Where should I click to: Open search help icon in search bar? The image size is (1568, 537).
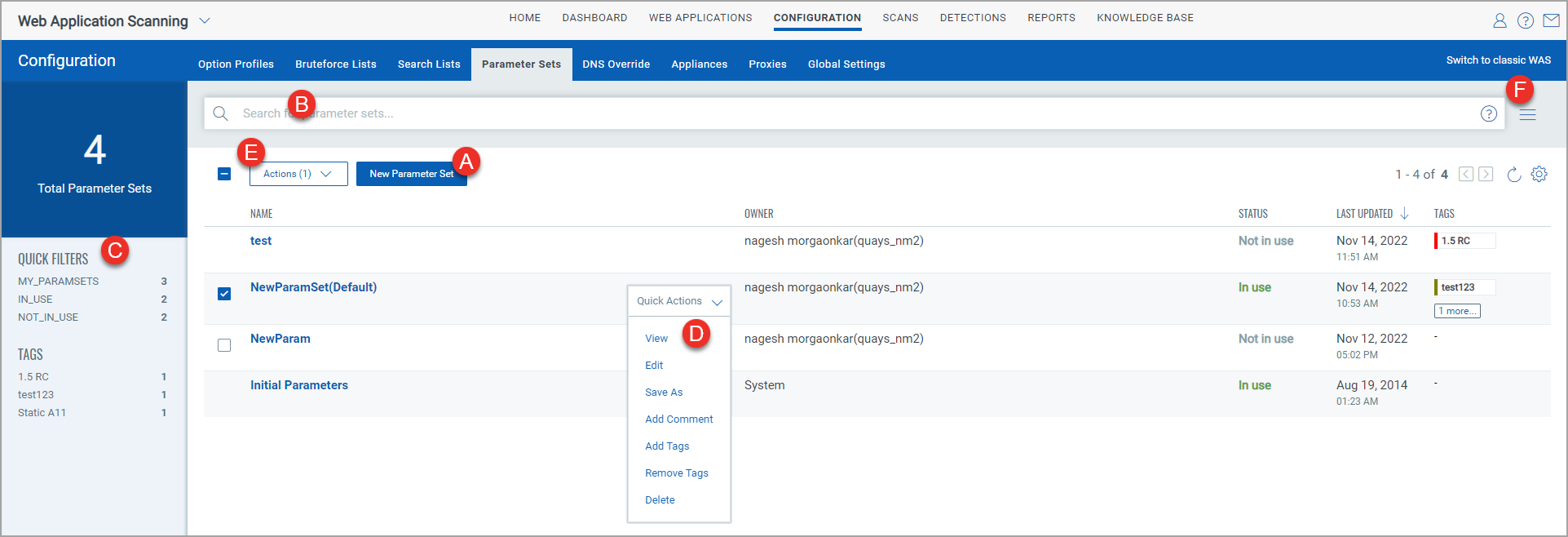click(1489, 113)
